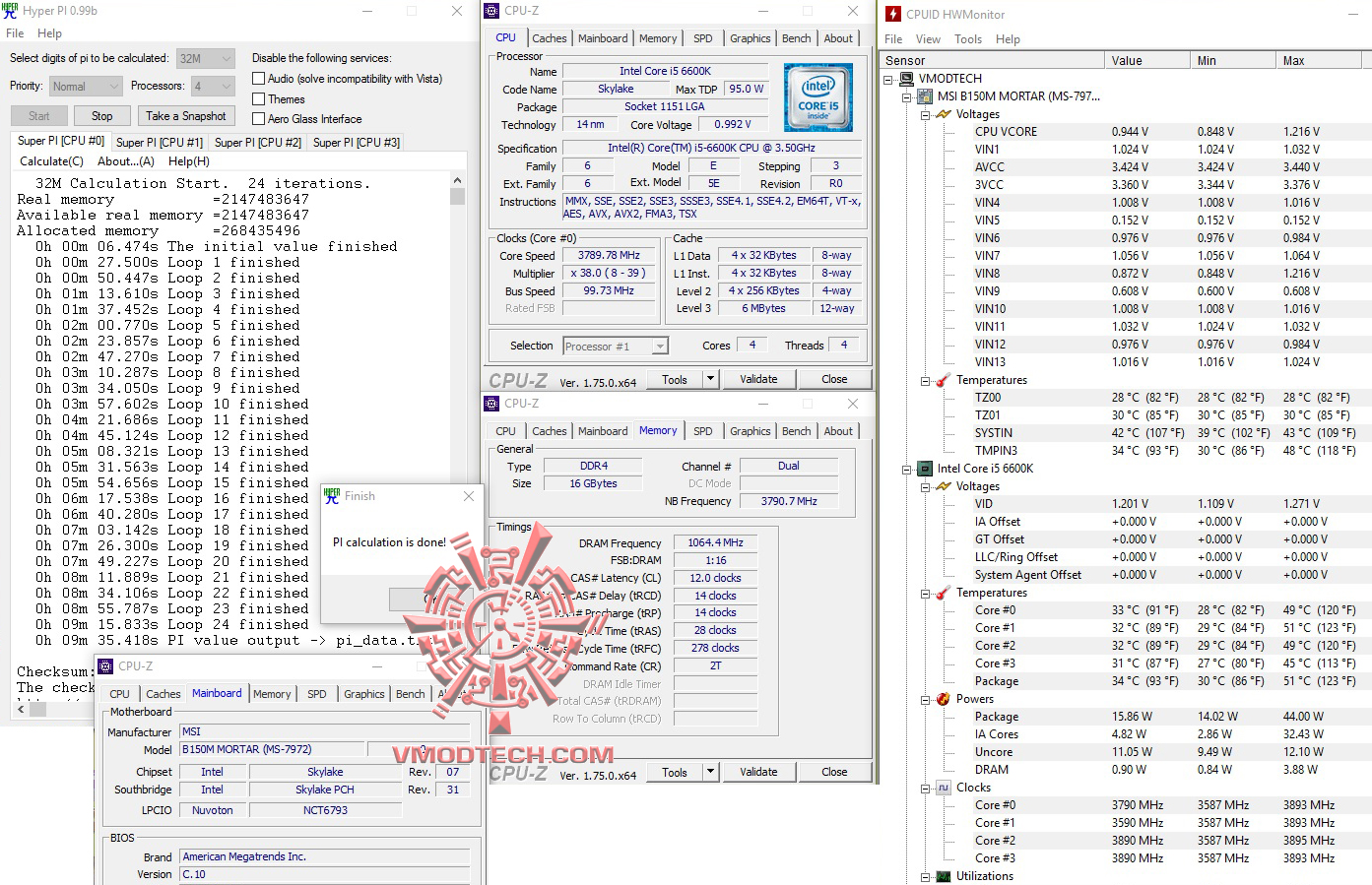Select the MSI B150M MORTAR motherboard icon
The width and height of the screenshot is (1372, 885).
(x=925, y=96)
